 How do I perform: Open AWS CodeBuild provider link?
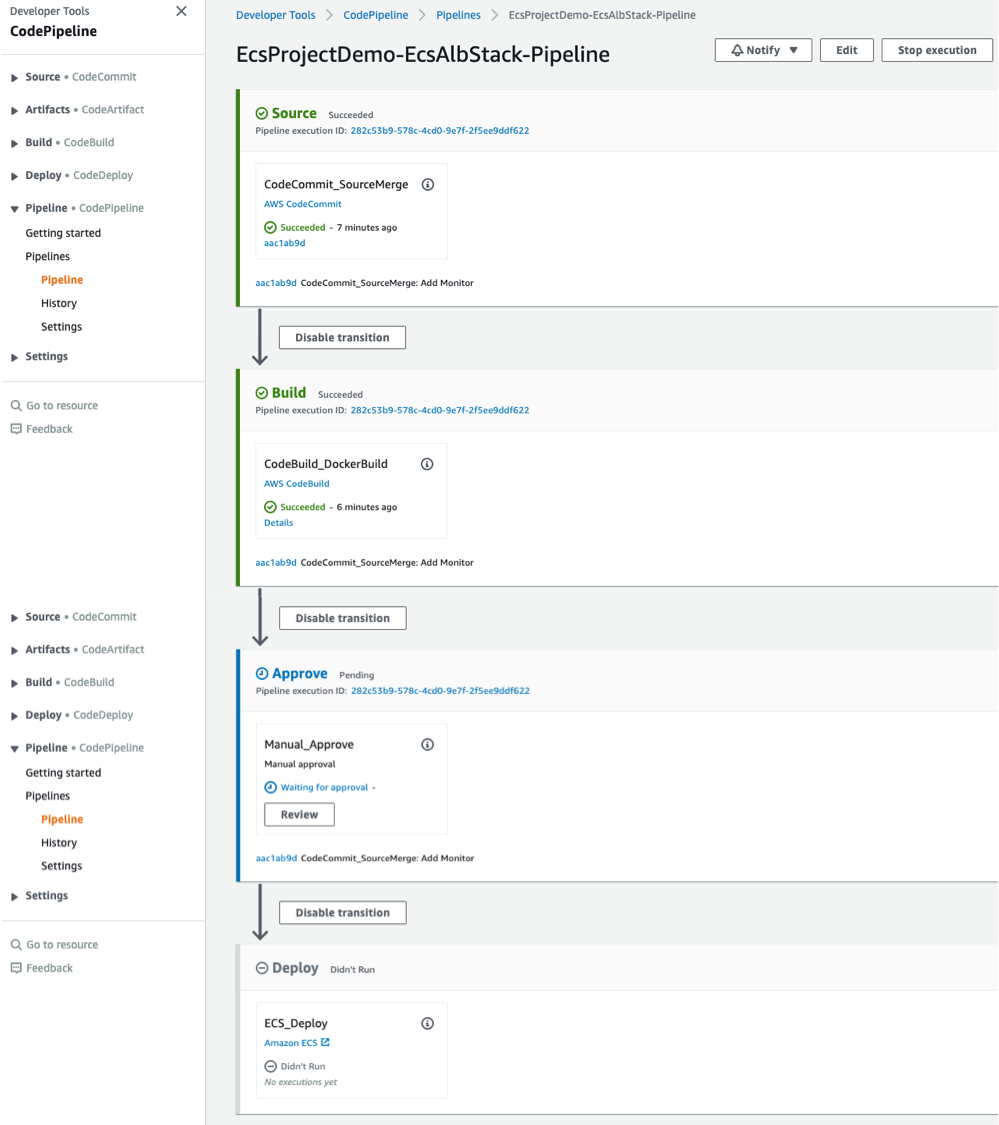(x=296, y=484)
